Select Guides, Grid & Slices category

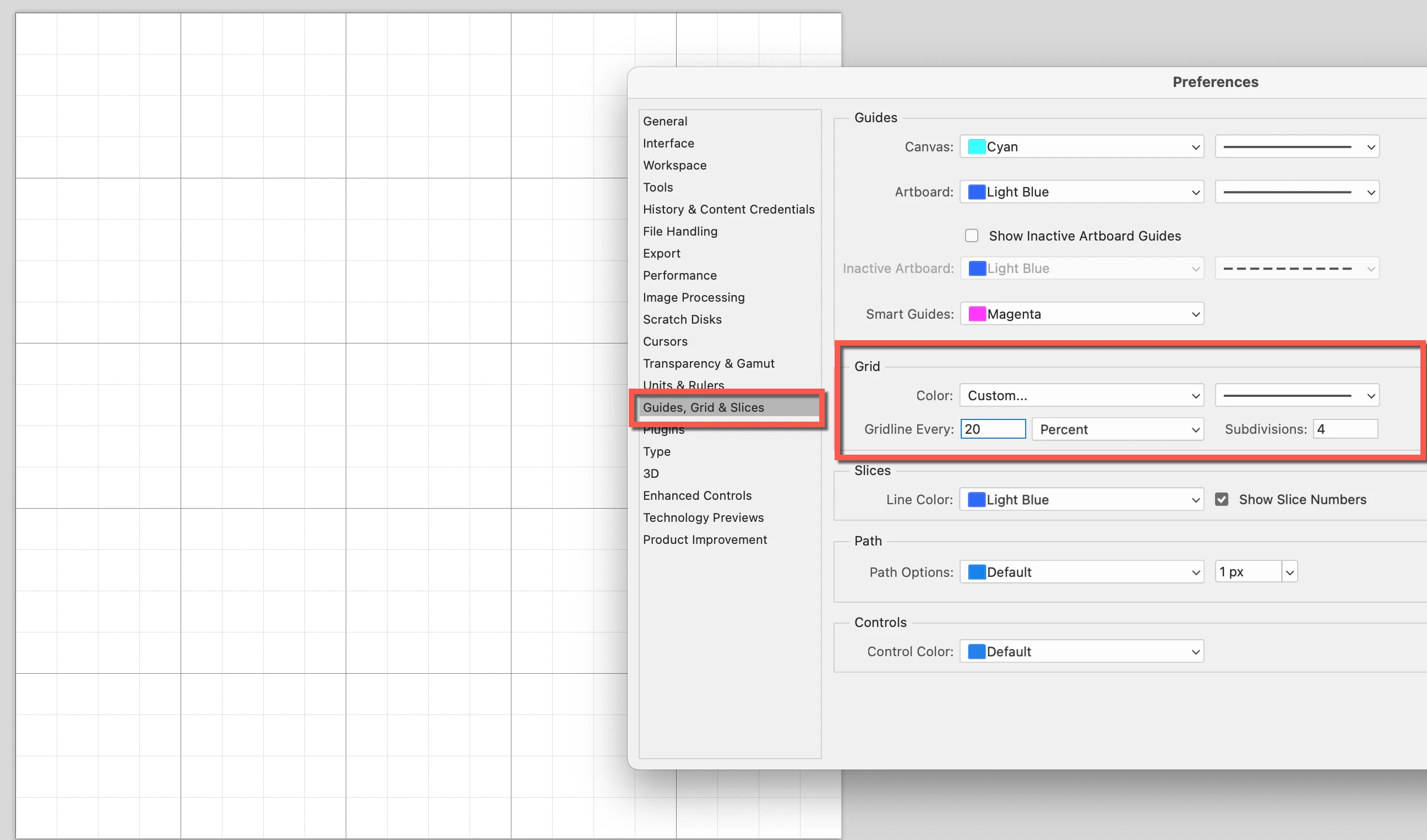(x=703, y=407)
